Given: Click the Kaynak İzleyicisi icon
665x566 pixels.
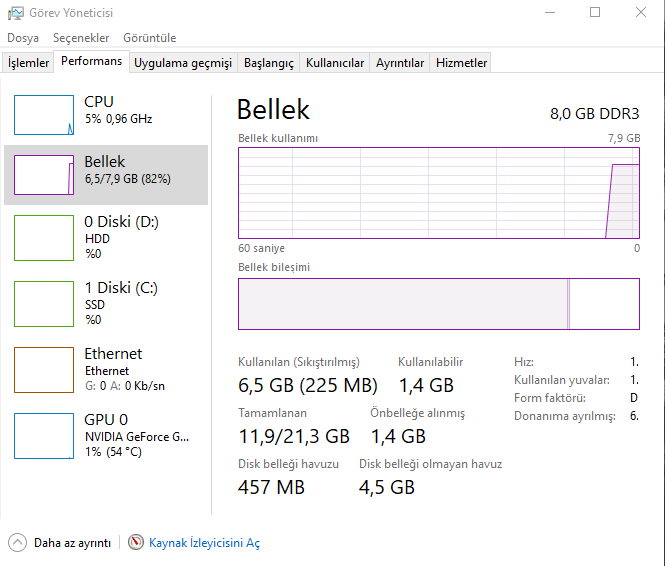Looking at the screenshot, I should coord(136,542).
